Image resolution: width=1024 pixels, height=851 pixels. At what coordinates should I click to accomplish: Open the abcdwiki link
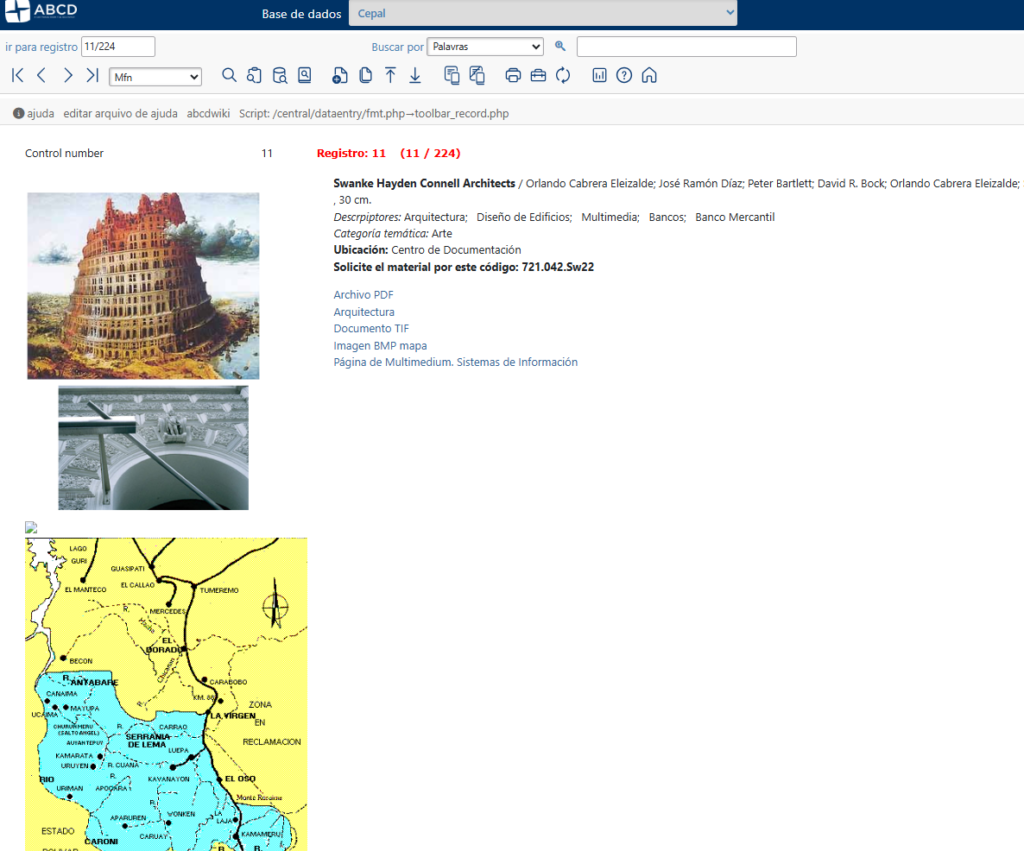pos(208,114)
